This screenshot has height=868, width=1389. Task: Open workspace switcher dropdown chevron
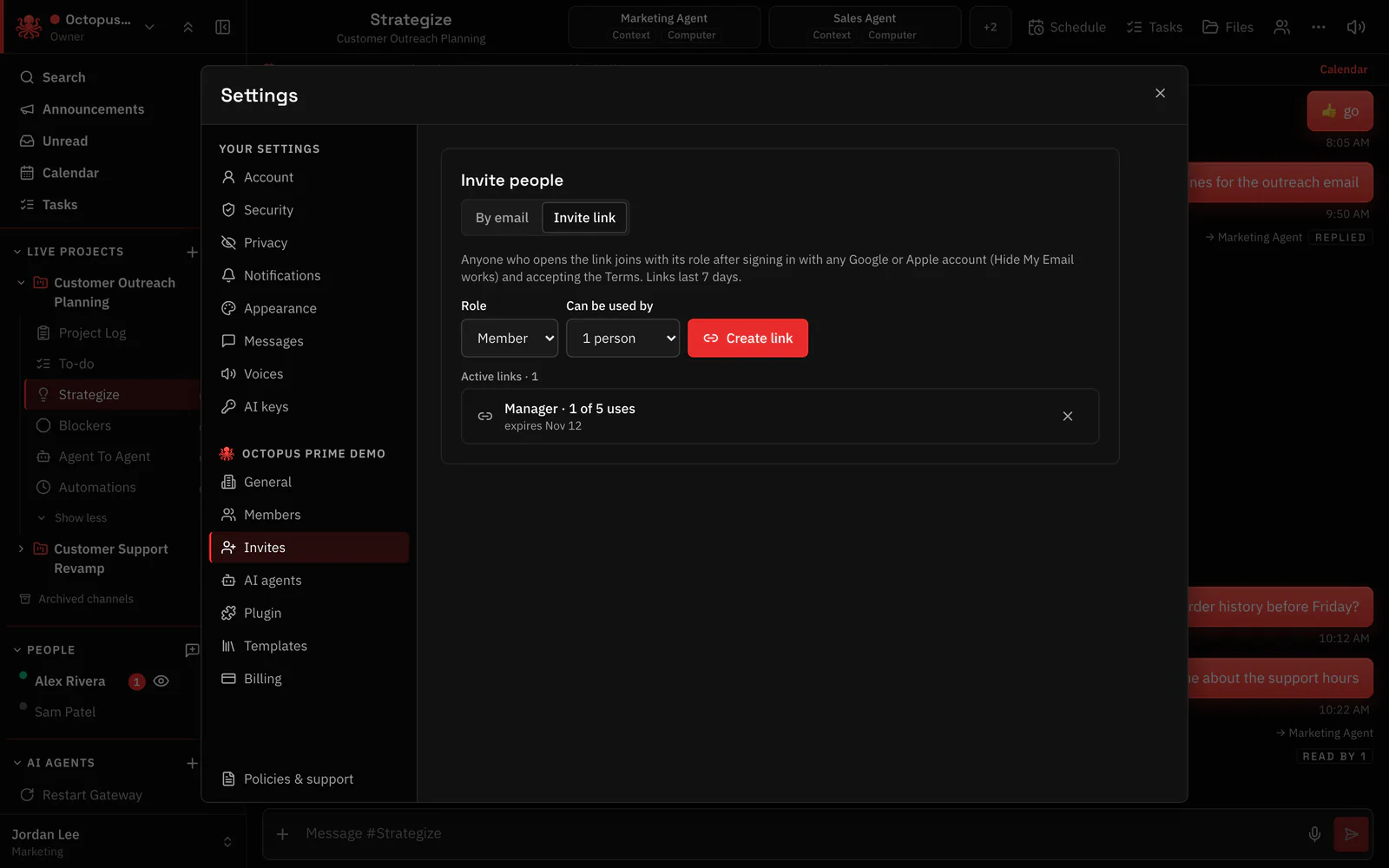149,27
